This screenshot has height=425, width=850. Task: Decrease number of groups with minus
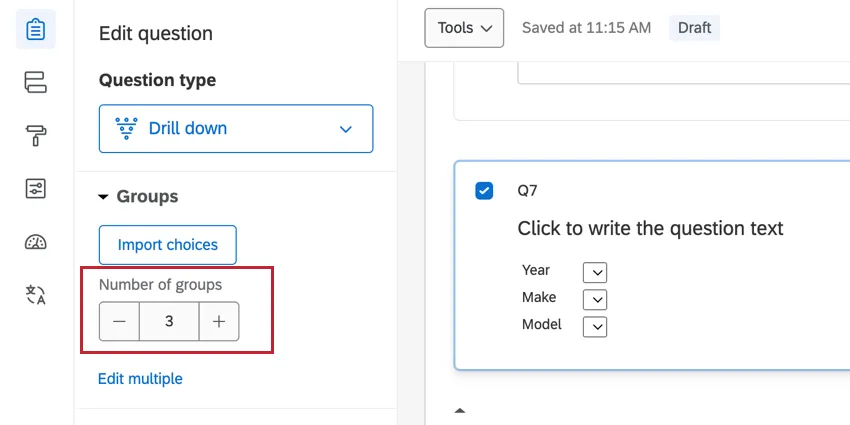pyautogui.click(x=119, y=322)
